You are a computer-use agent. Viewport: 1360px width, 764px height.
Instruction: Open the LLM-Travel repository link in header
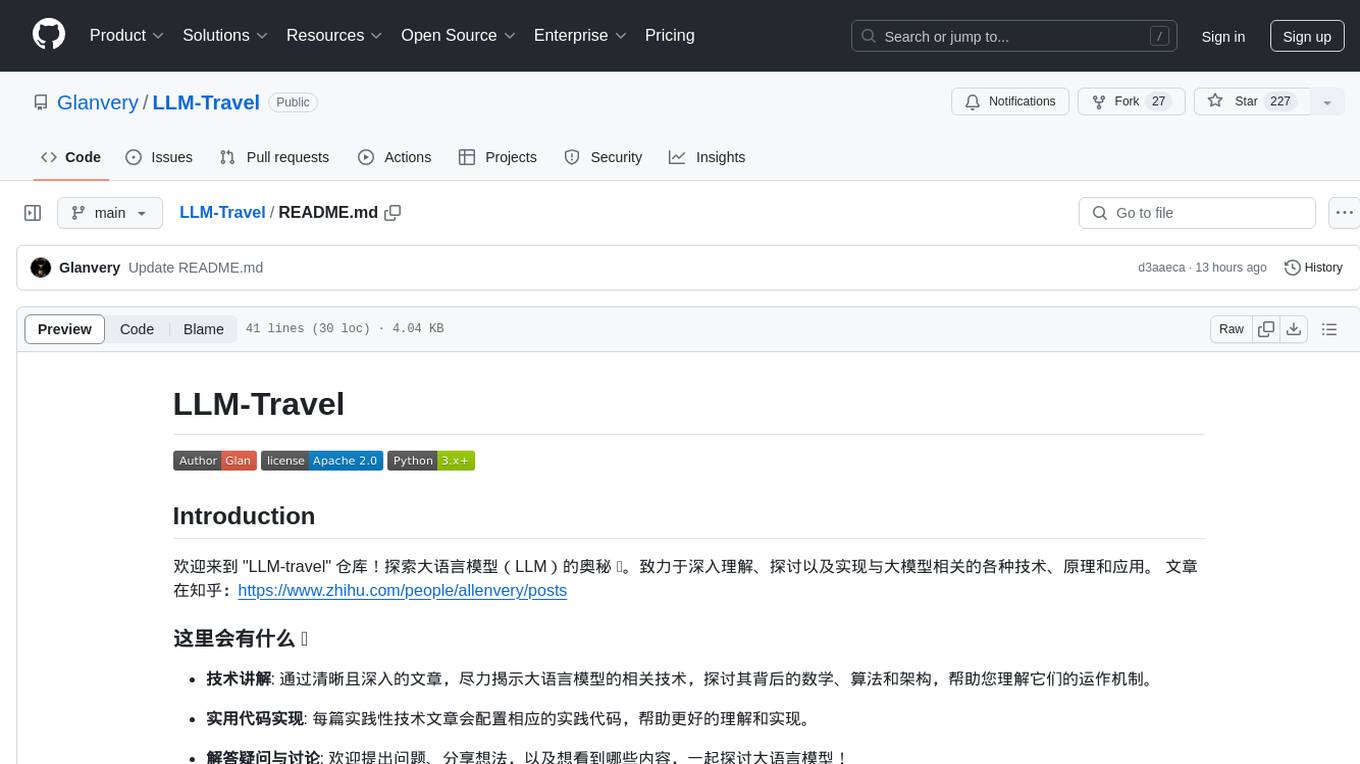[206, 102]
